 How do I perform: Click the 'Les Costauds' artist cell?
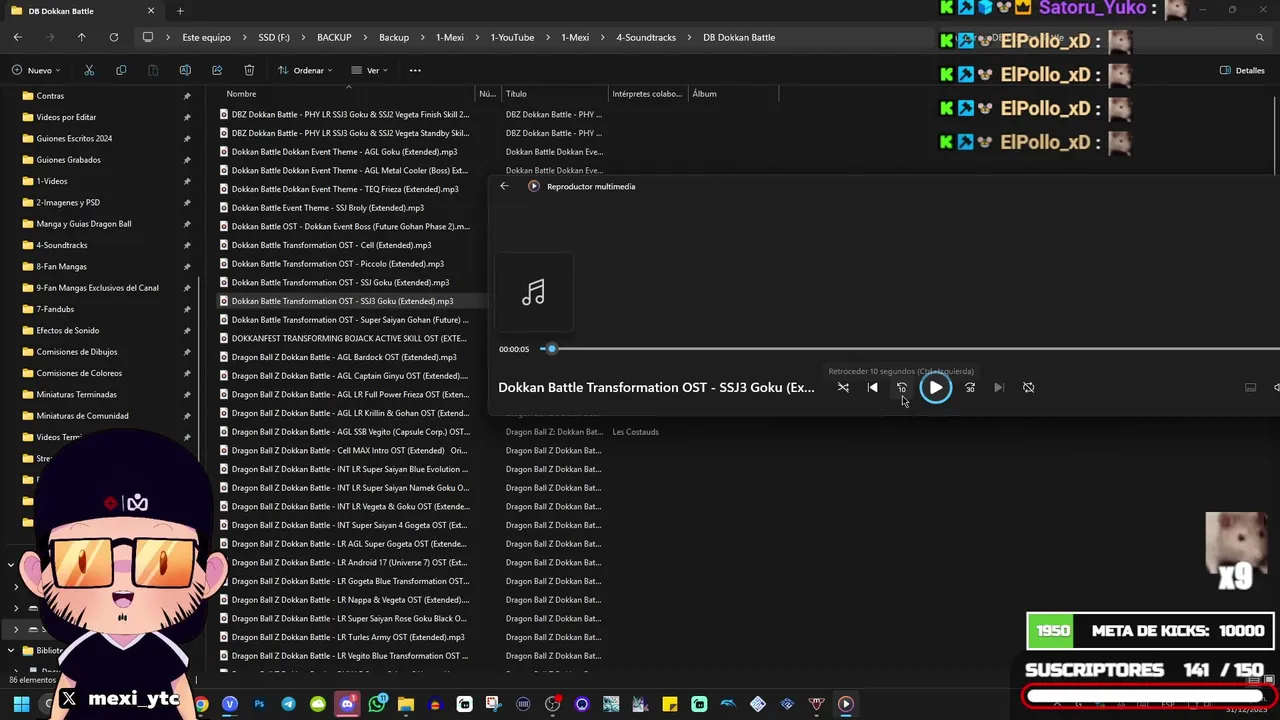(635, 432)
